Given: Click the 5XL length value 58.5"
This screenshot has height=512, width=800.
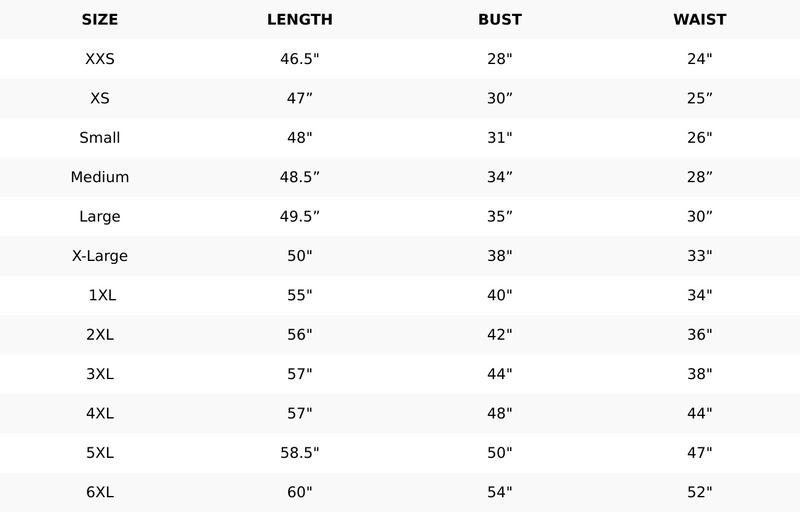Looking at the screenshot, I should click(x=300, y=453).
